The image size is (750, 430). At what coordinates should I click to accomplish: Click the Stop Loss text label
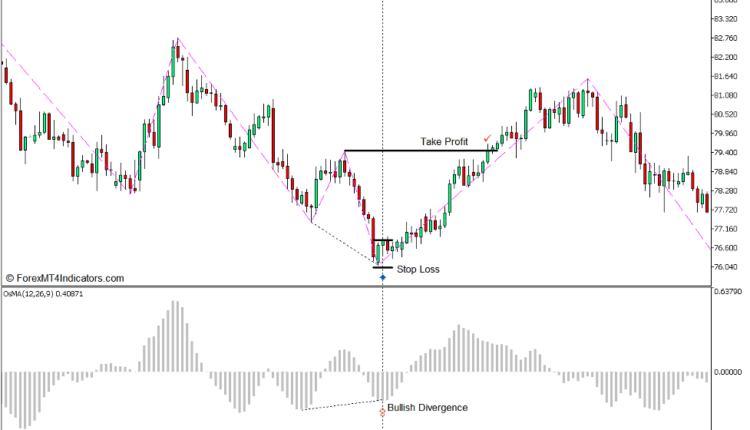pyautogui.click(x=418, y=269)
